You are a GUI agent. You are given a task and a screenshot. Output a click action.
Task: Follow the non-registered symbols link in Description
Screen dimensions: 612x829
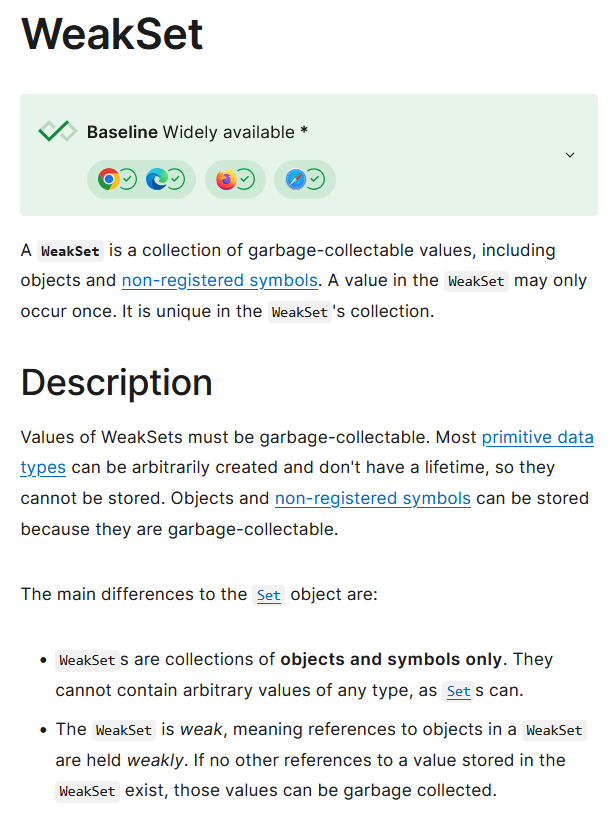point(373,499)
